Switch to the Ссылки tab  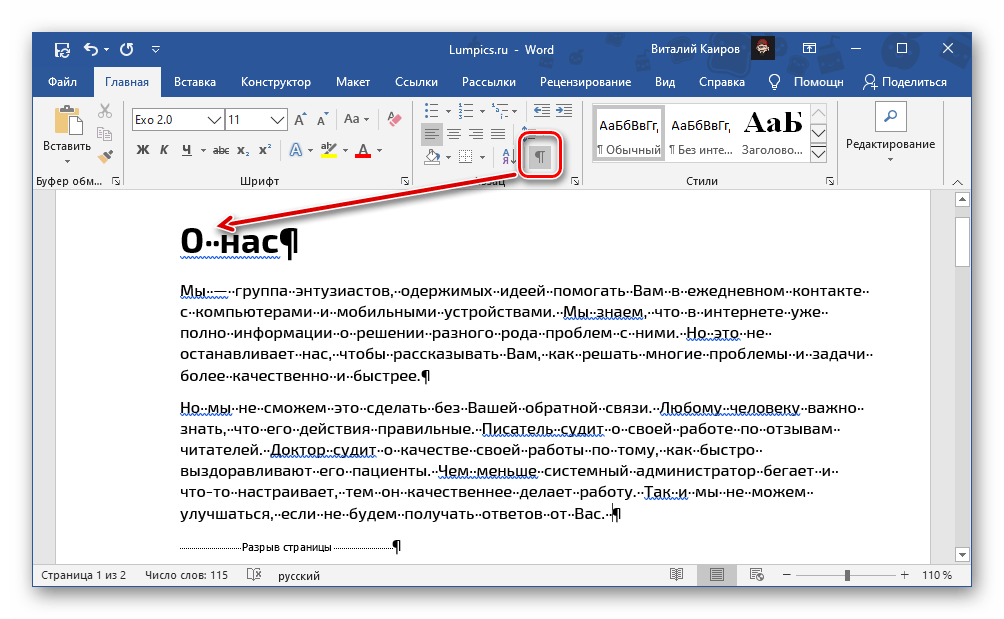click(x=416, y=82)
